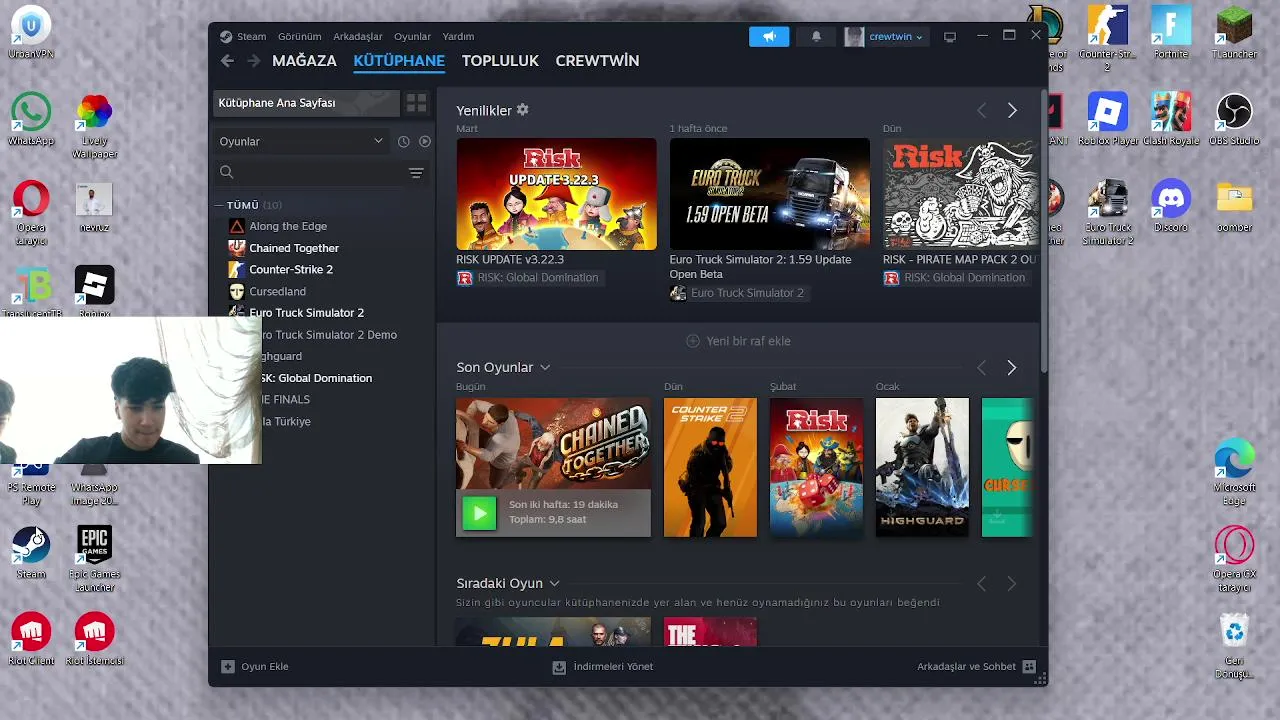
Task: Open Discord desktop shortcut
Action: pyautogui.click(x=1171, y=205)
